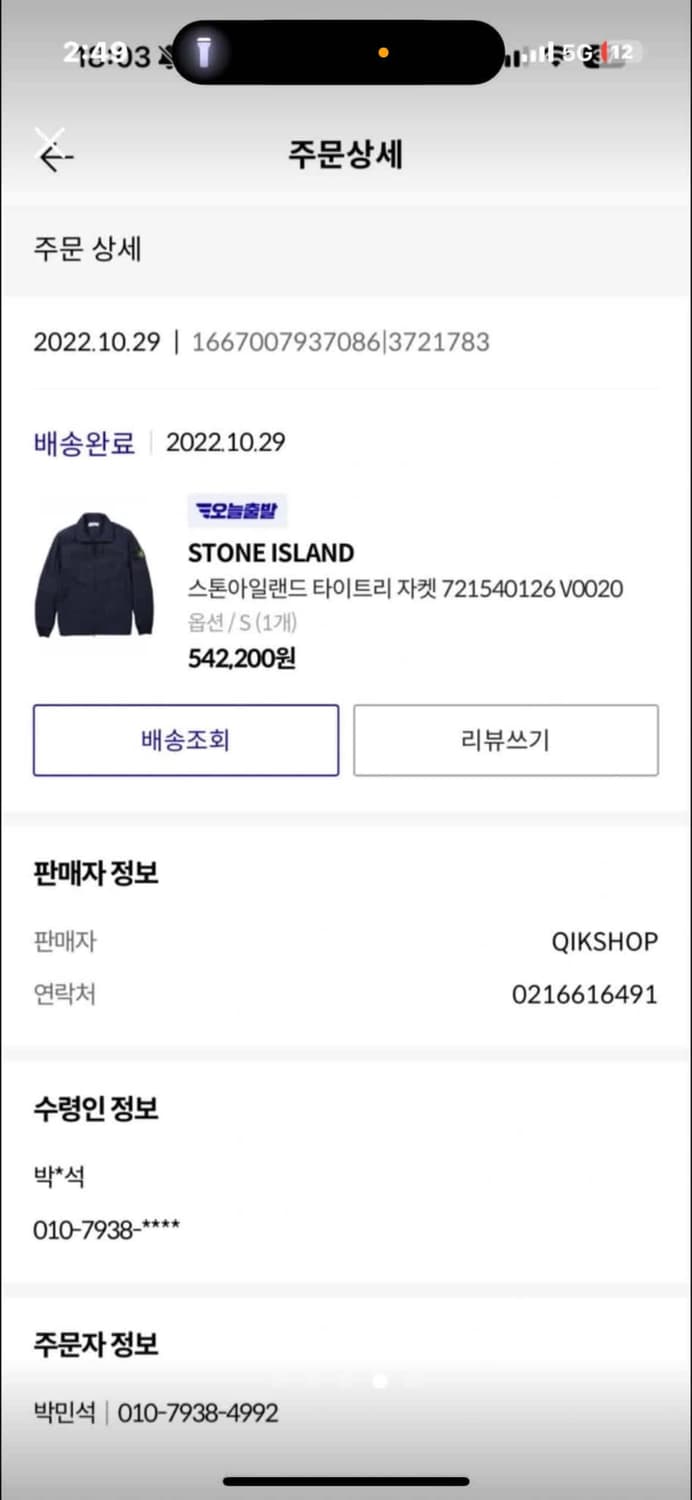
Task: Tap the orderer phone number 010-7938-4992
Action: pyautogui.click(x=198, y=1413)
